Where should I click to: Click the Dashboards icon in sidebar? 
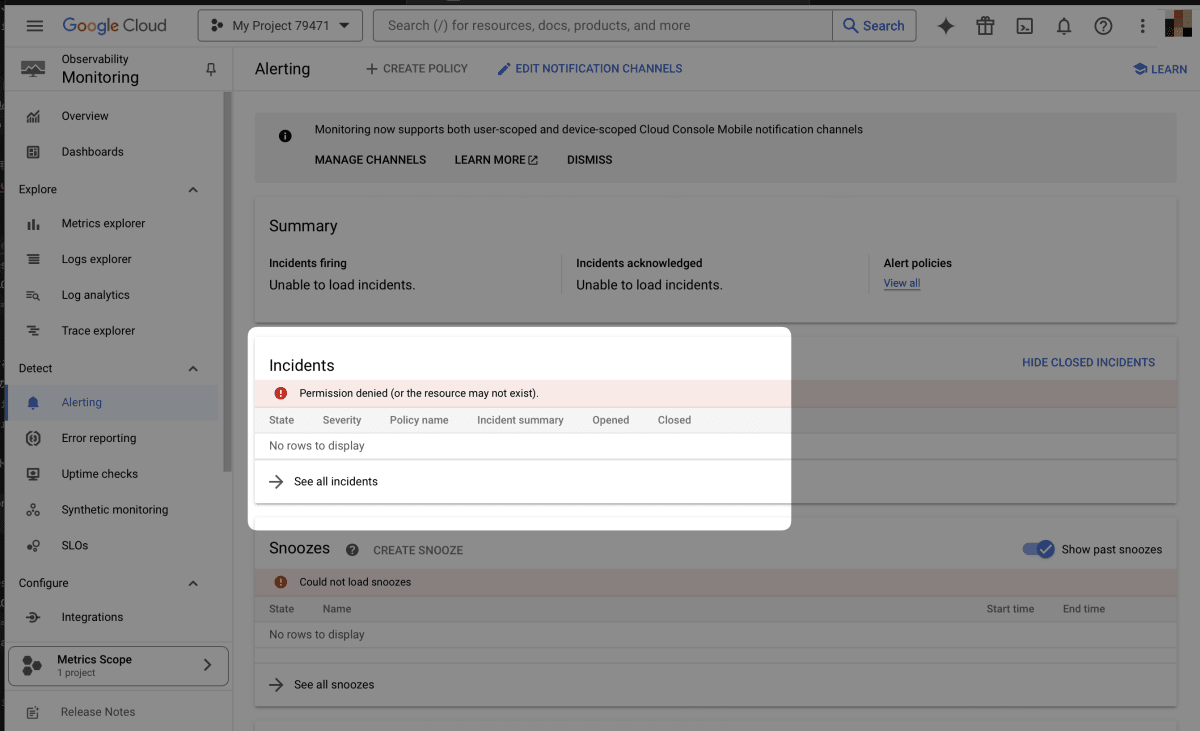click(33, 152)
